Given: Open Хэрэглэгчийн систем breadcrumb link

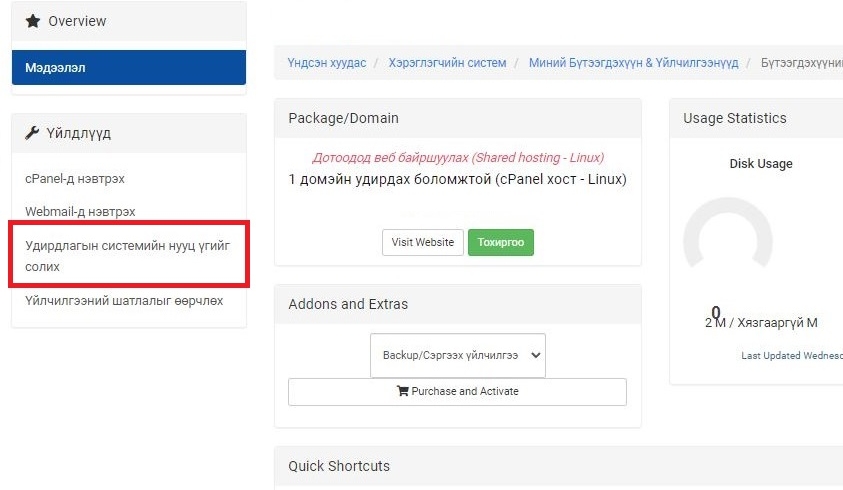Looking at the screenshot, I should click(447, 63).
